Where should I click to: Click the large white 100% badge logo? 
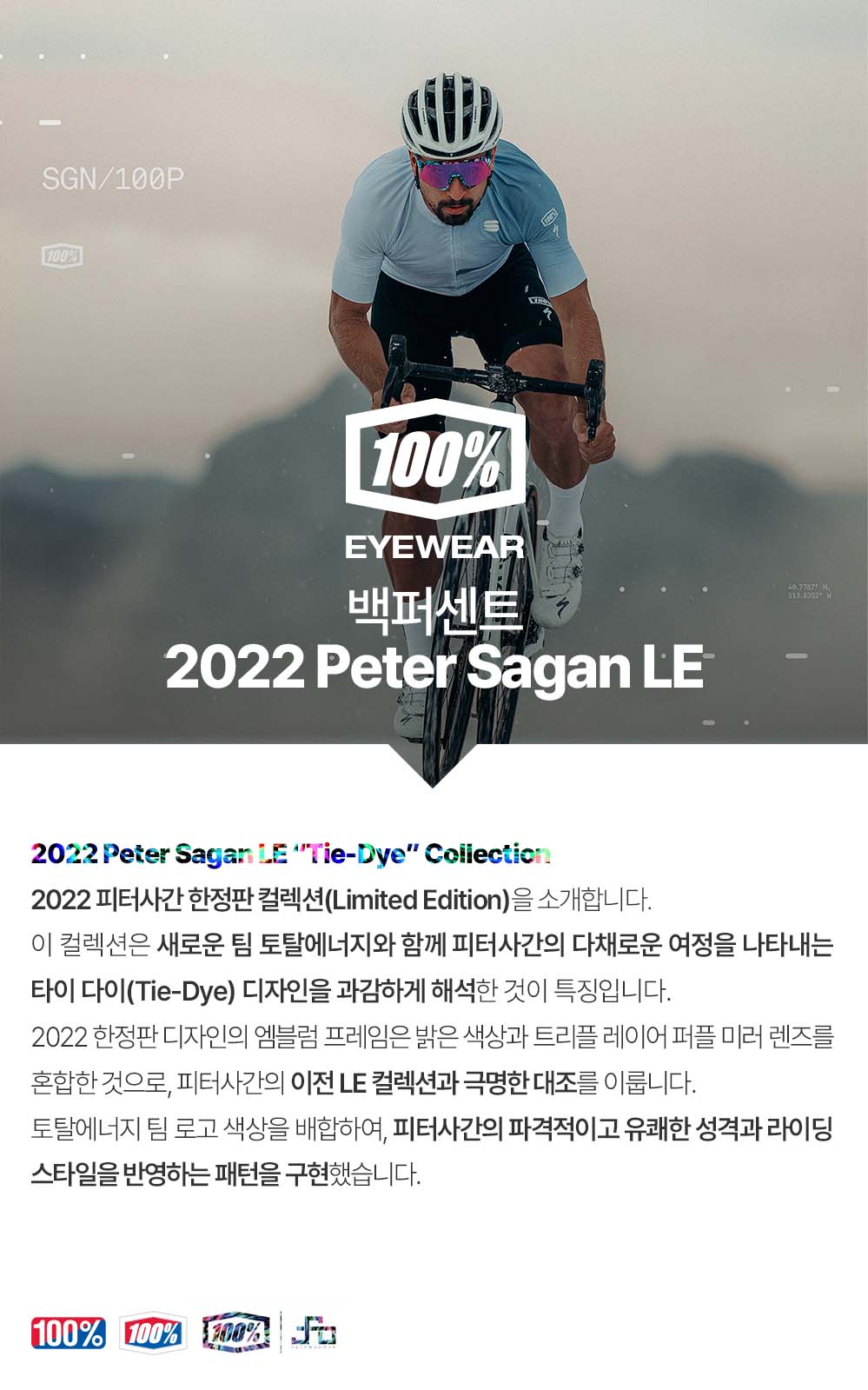coord(434,459)
